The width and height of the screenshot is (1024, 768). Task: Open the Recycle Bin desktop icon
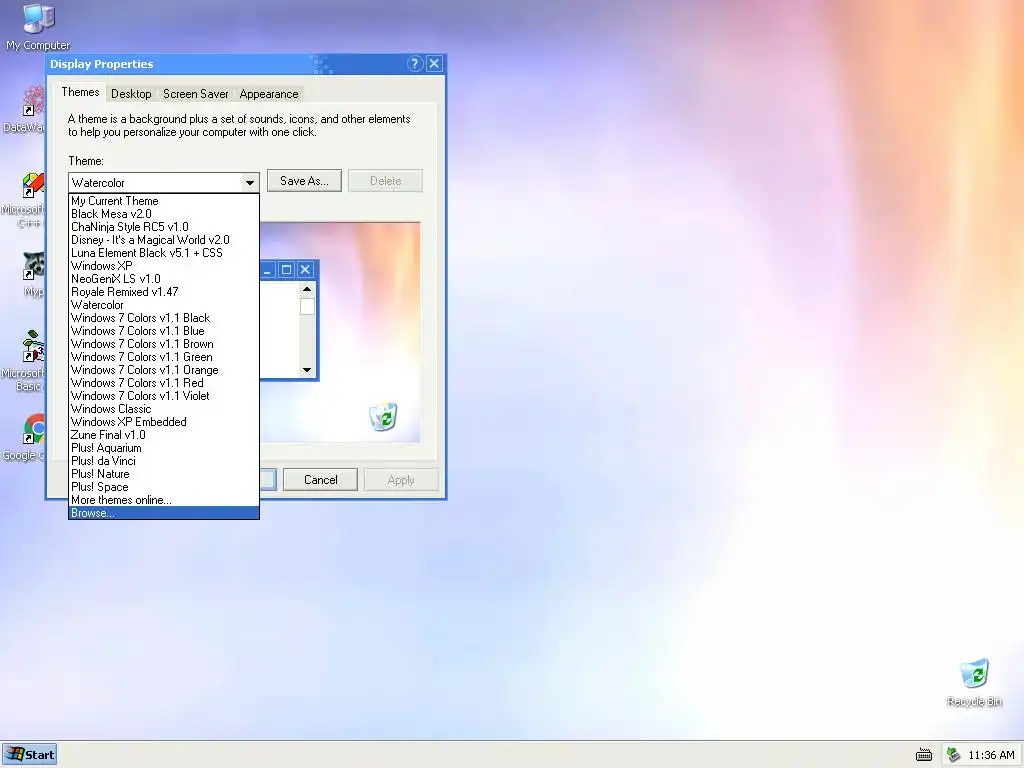[x=974, y=682]
